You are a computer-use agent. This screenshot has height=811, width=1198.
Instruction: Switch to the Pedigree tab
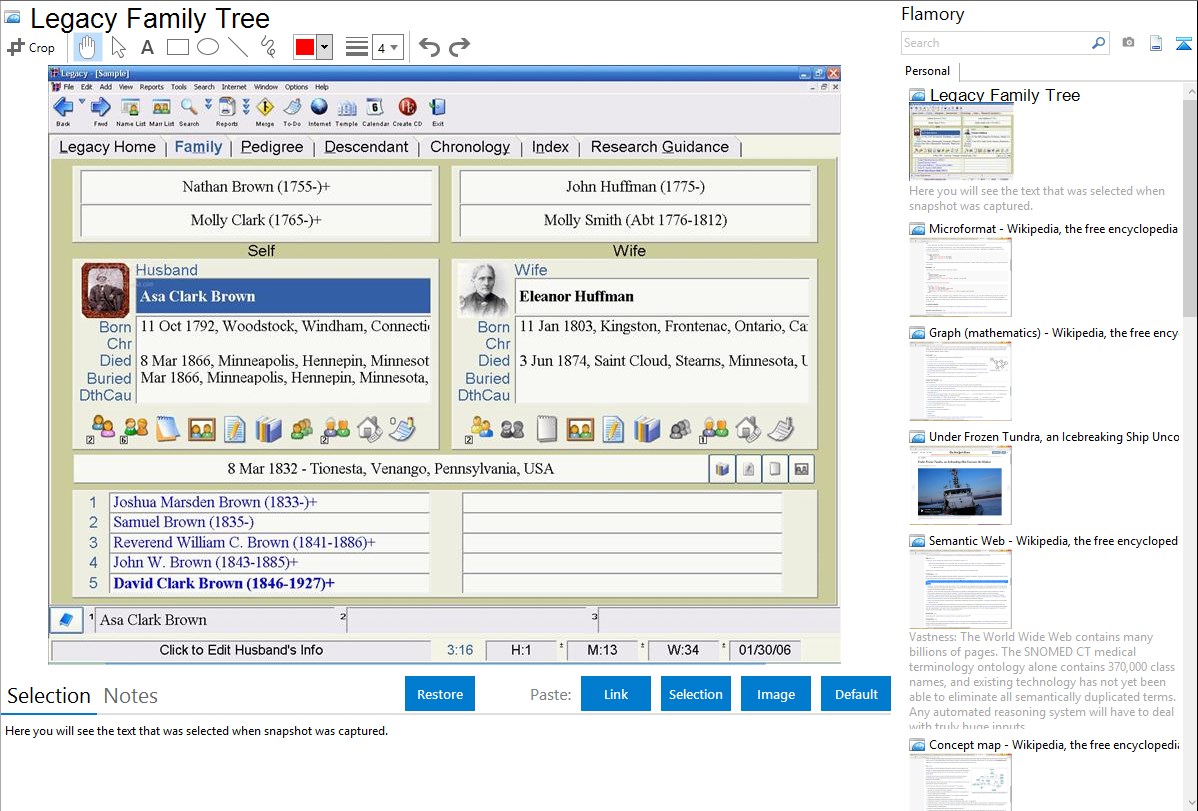tap(272, 147)
